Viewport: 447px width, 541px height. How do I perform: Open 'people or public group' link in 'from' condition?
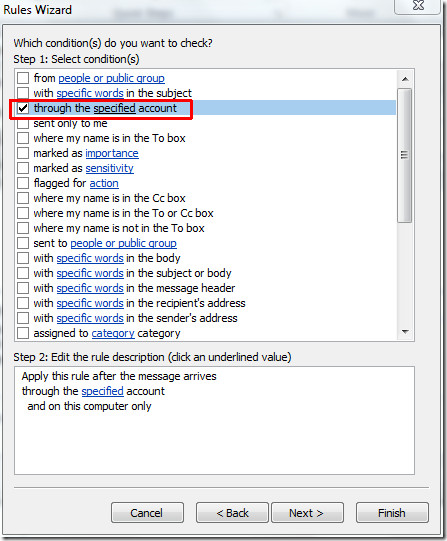click(x=111, y=78)
